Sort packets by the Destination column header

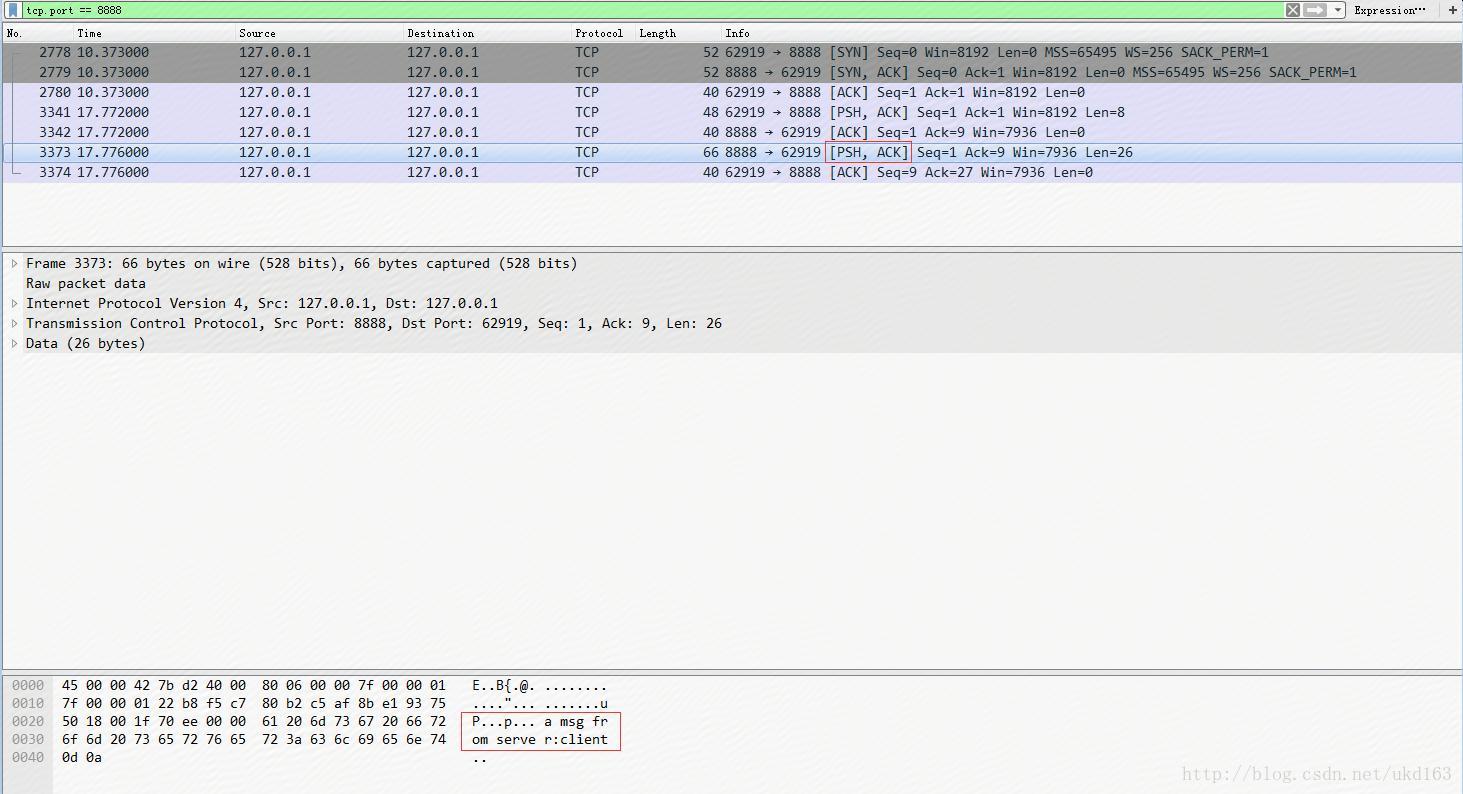[487, 33]
